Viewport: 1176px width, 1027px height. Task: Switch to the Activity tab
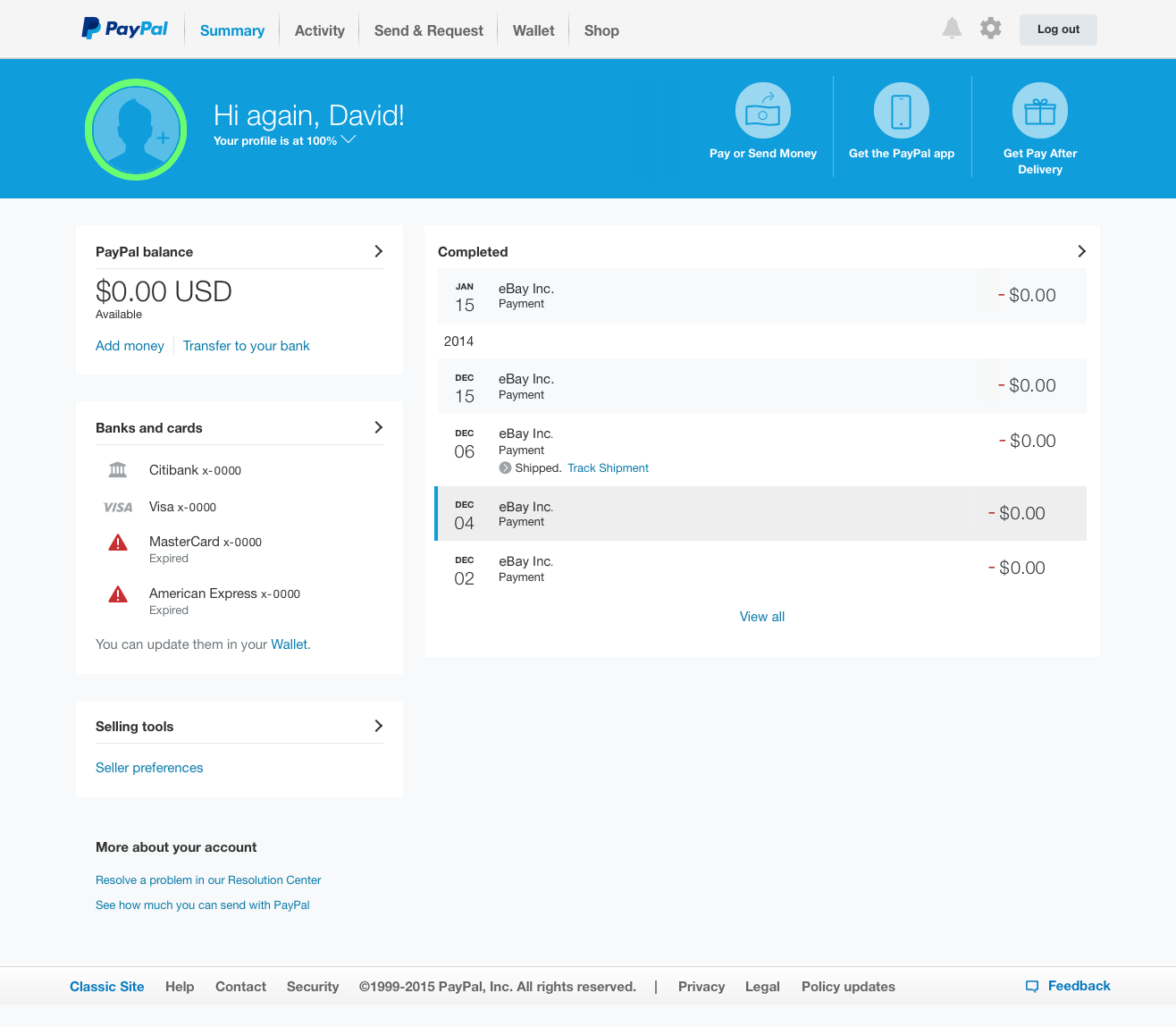[x=319, y=29]
